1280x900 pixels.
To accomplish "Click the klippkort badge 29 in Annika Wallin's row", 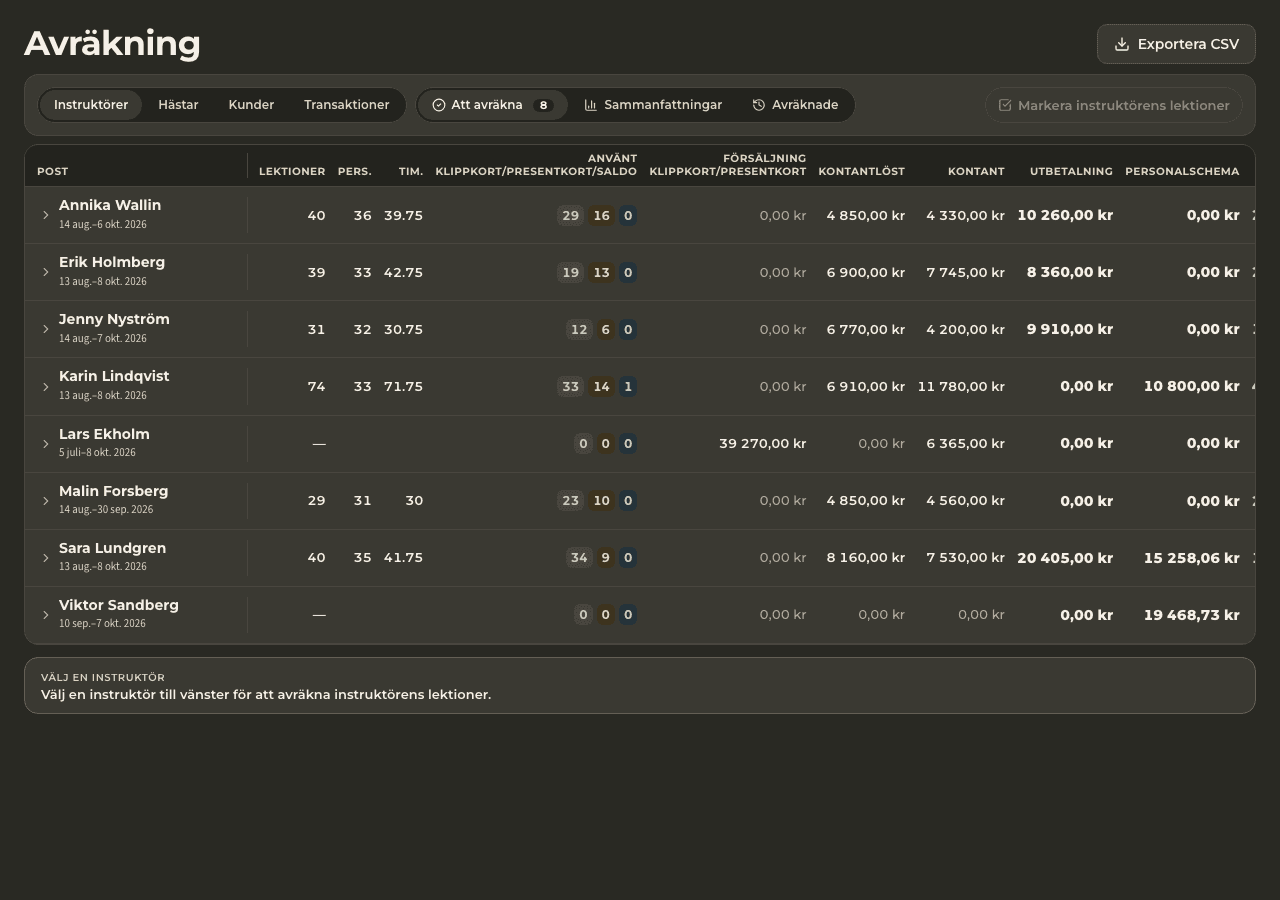I will pyautogui.click(x=570, y=215).
